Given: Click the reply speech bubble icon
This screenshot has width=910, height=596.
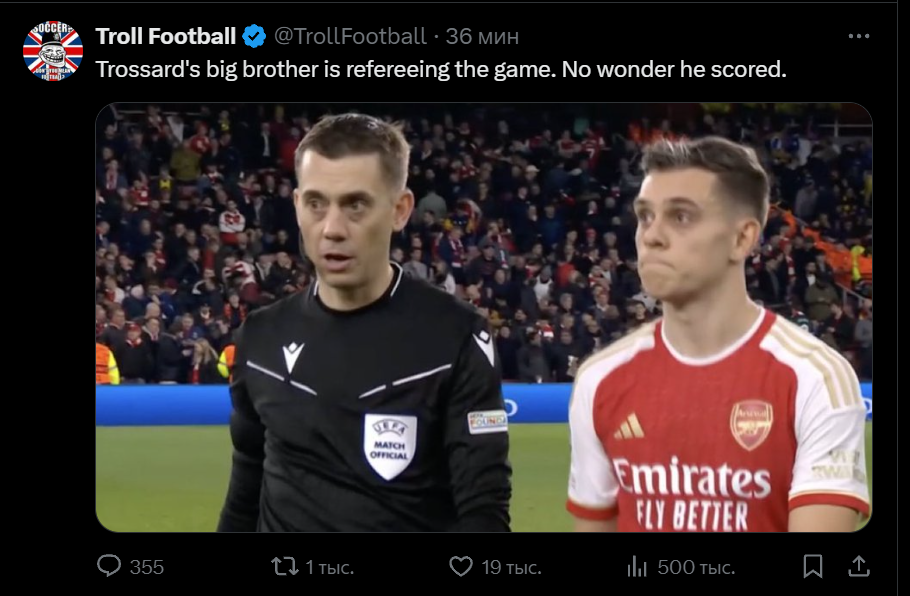Looking at the screenshot, I should tap(109, 567).
